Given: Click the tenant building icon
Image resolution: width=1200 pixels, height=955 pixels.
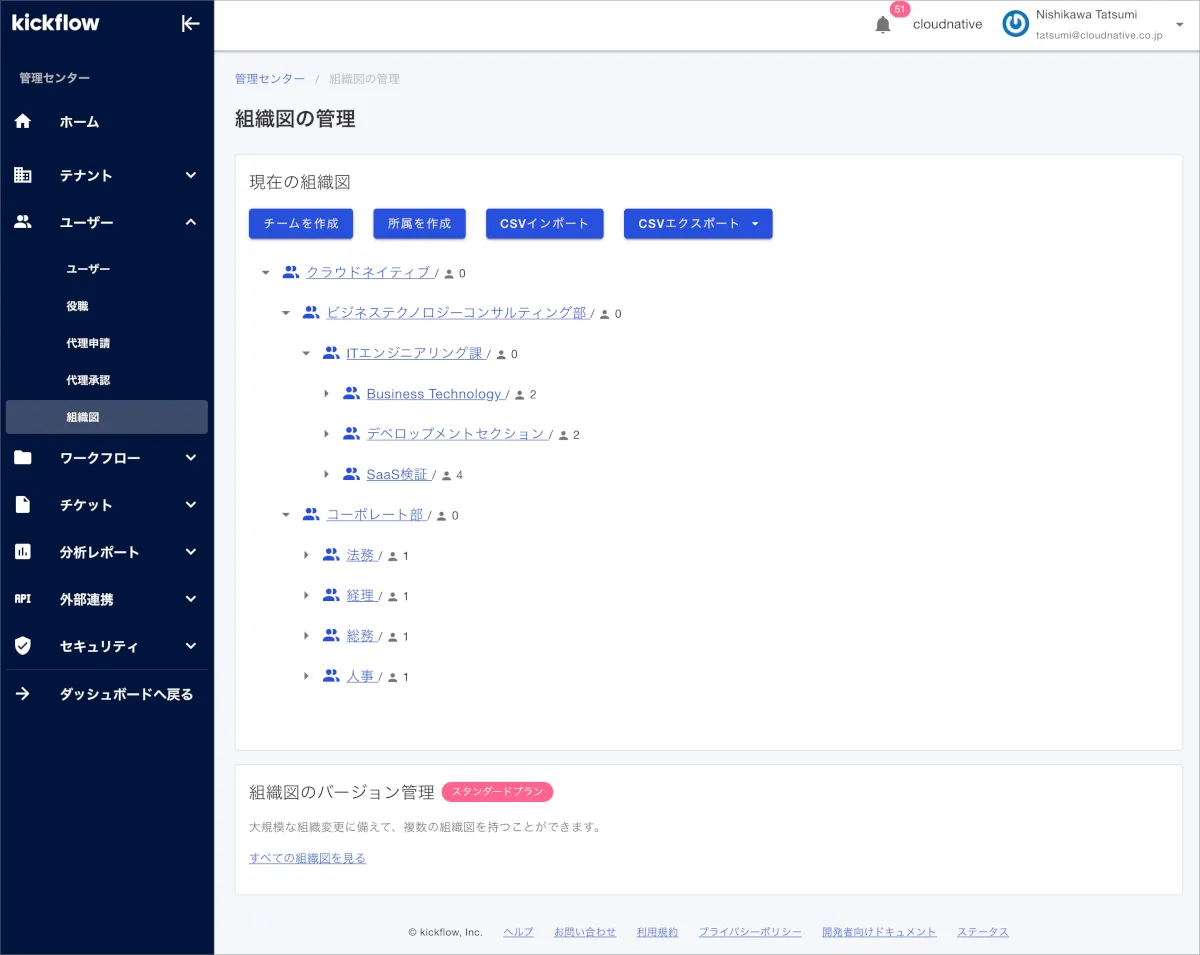Looking at the screenshot, I should pos(23,175).
